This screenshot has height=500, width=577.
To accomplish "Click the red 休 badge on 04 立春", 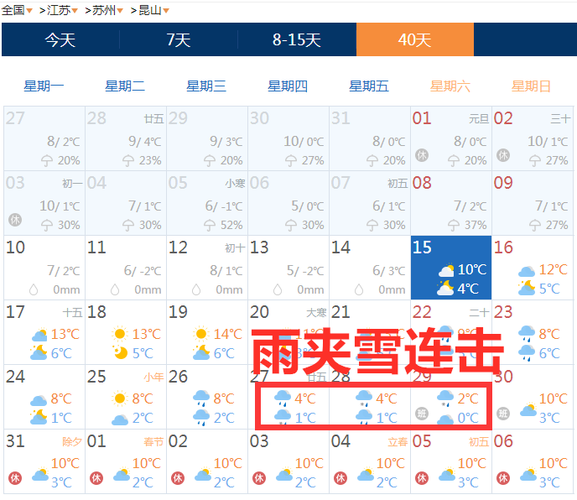I will 340,478.
